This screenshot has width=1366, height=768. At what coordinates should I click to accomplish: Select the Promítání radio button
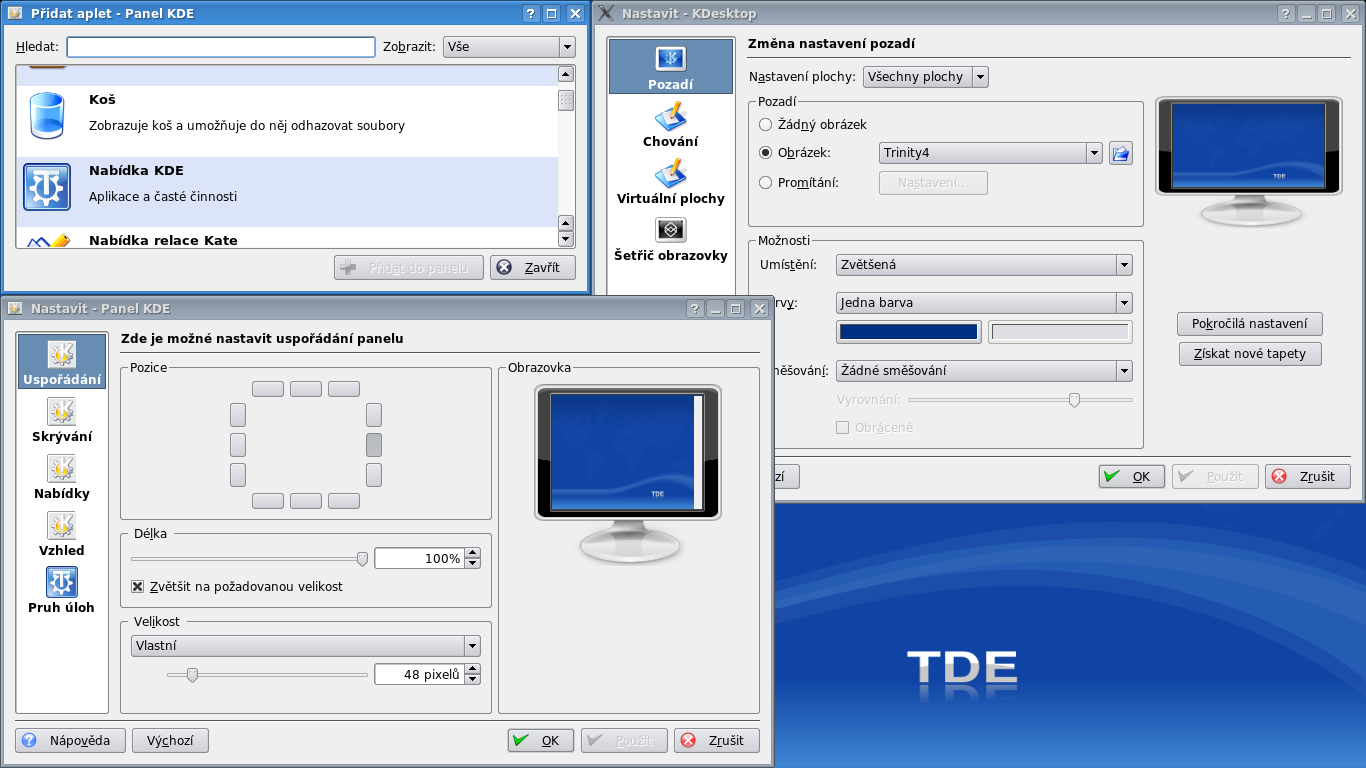(766, 182)
